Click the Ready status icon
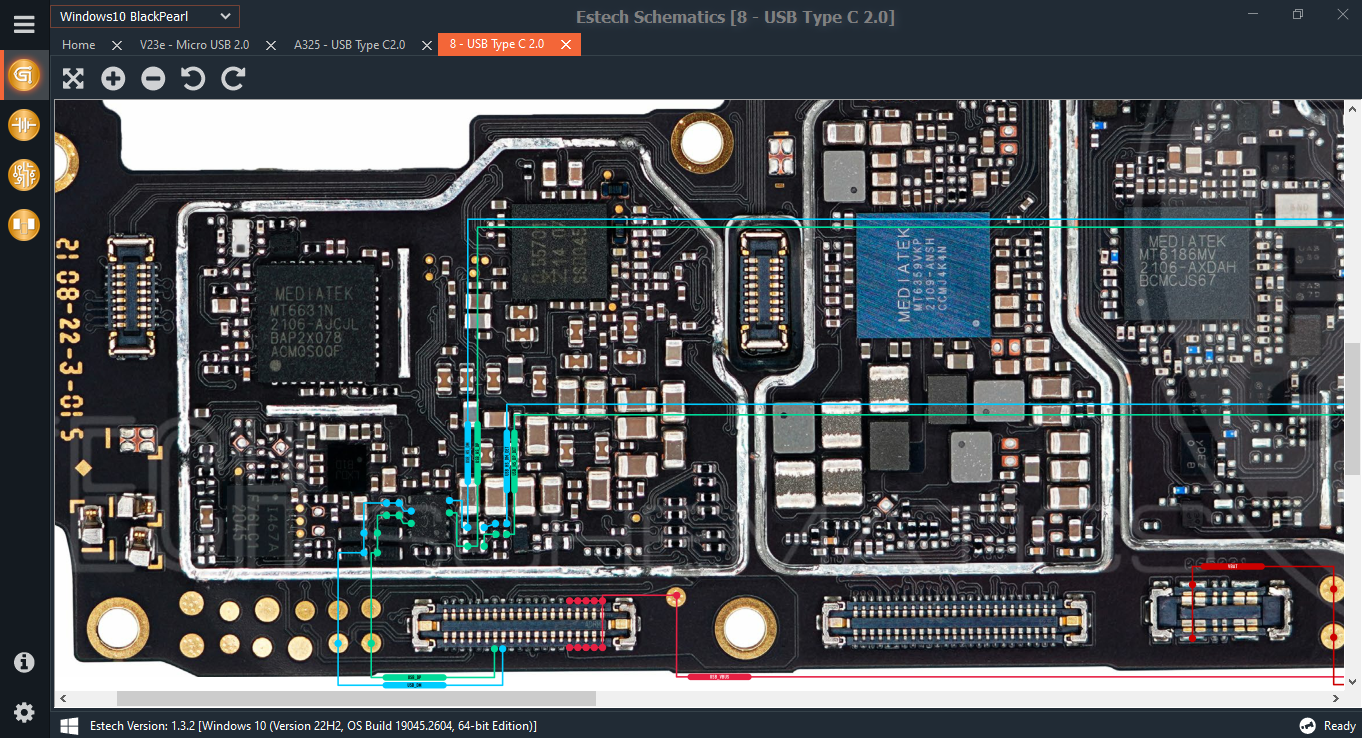 click(1307, 726)
